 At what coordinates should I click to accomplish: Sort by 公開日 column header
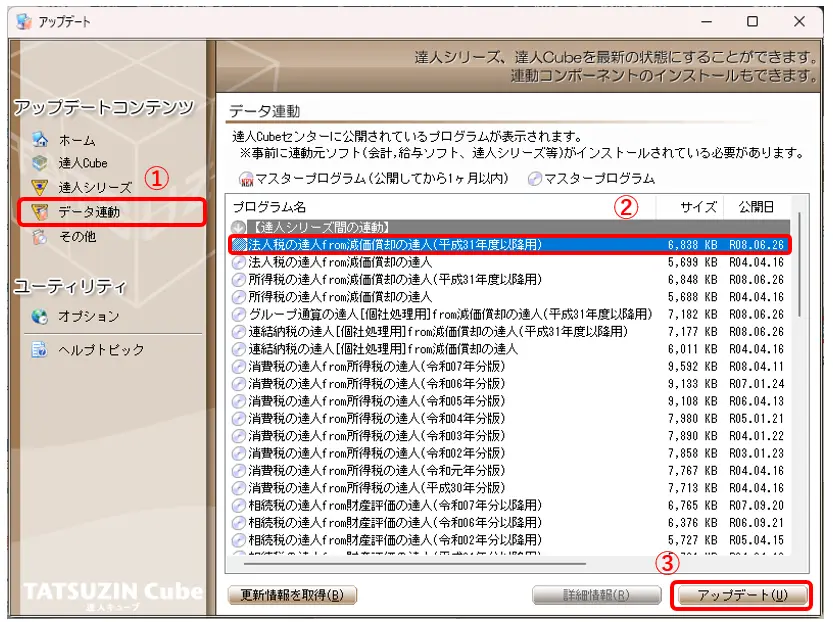[756, 207]
